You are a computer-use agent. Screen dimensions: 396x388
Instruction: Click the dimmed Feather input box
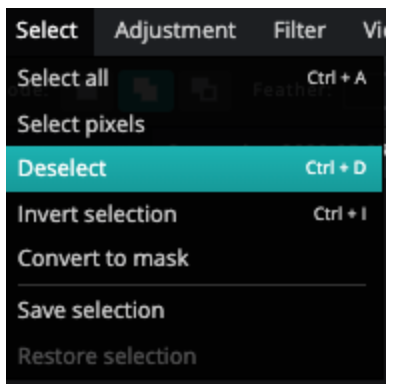point(364,90)
